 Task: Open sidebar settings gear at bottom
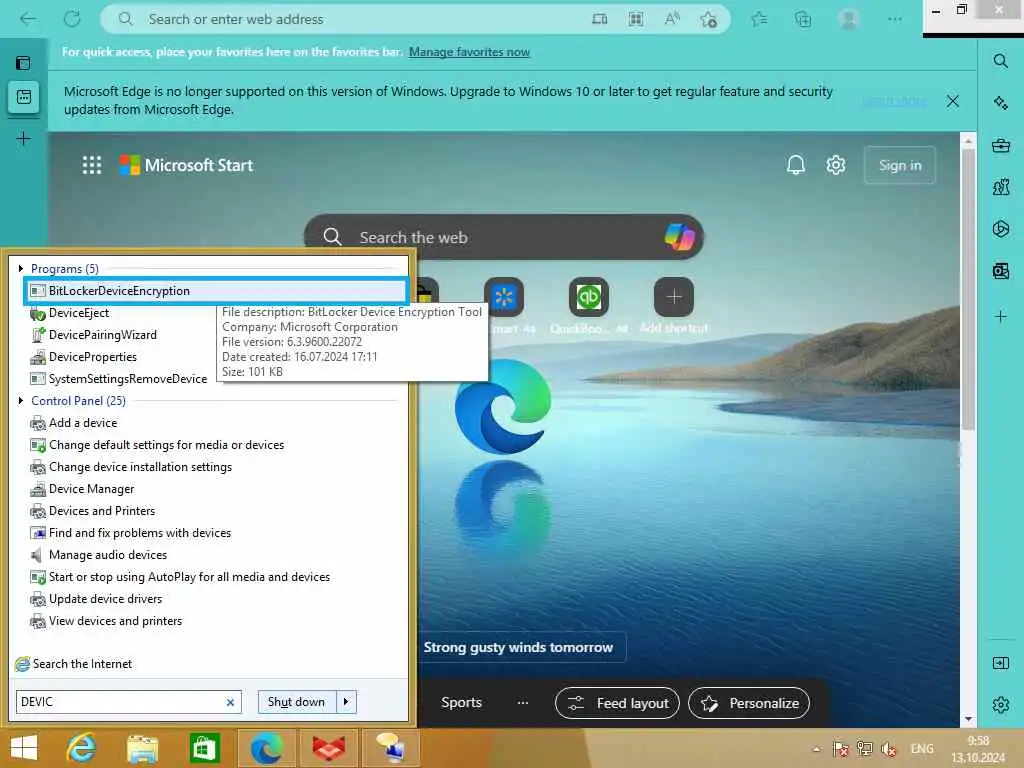(1000, 705)
